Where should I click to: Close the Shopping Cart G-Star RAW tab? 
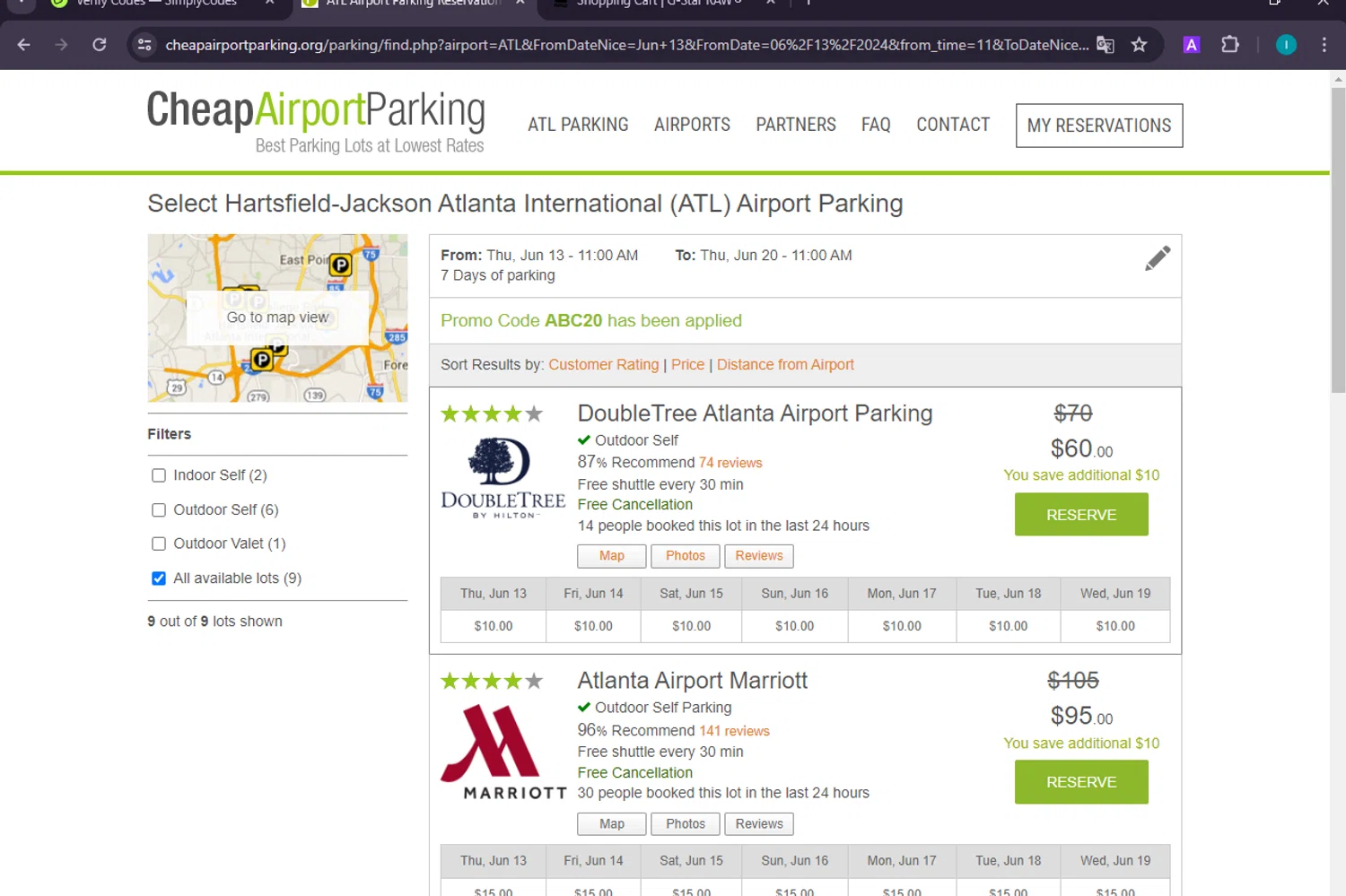[770, 3]
